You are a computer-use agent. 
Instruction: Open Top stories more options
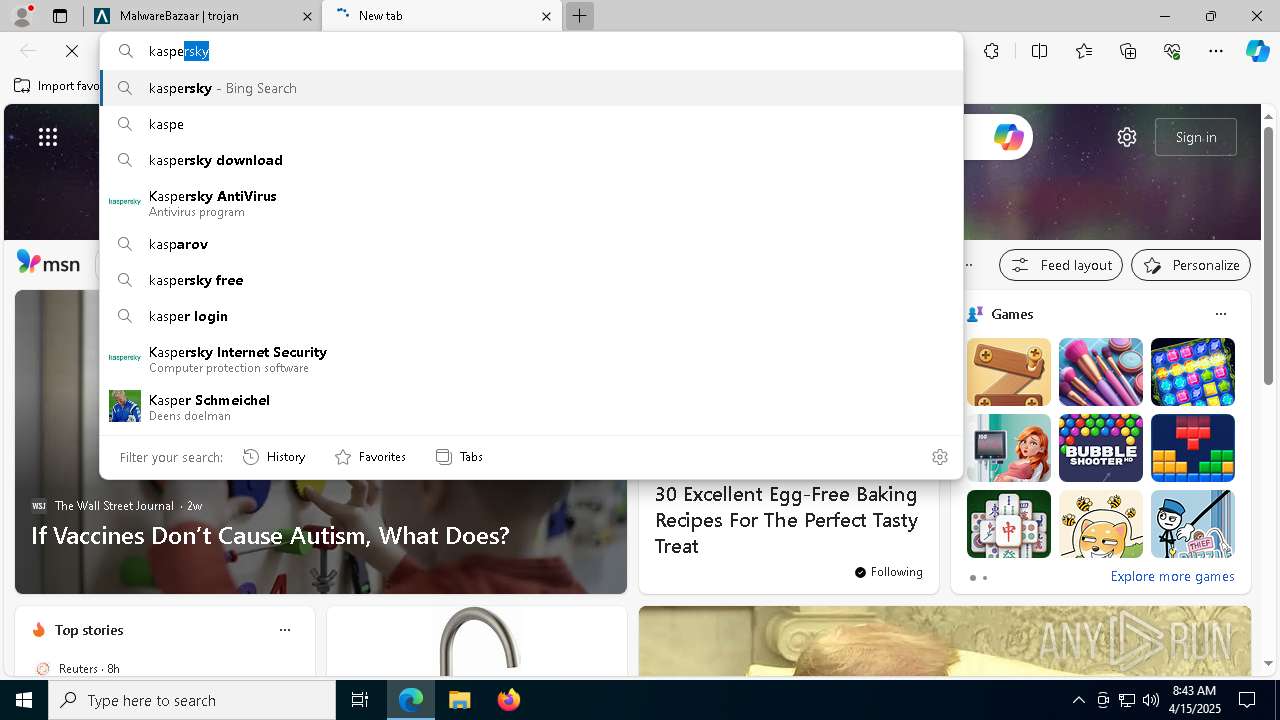click(x=285, y=630)
